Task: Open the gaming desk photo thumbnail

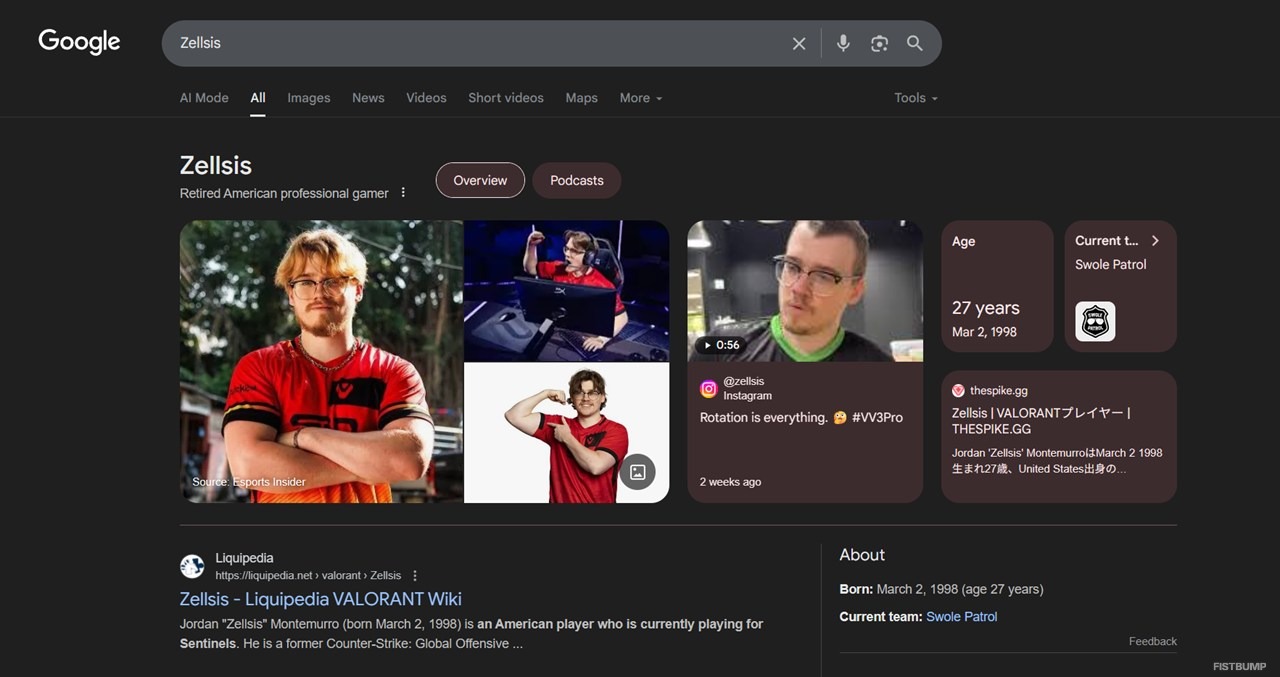Action: [x=567, y=291]
